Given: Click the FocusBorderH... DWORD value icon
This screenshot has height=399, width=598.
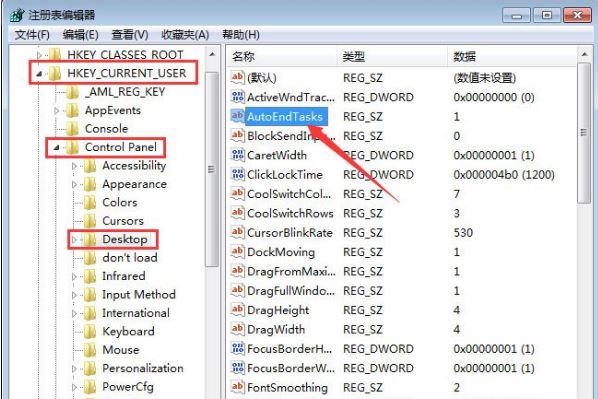Looking at the screenshot, I should coord(238,348).
